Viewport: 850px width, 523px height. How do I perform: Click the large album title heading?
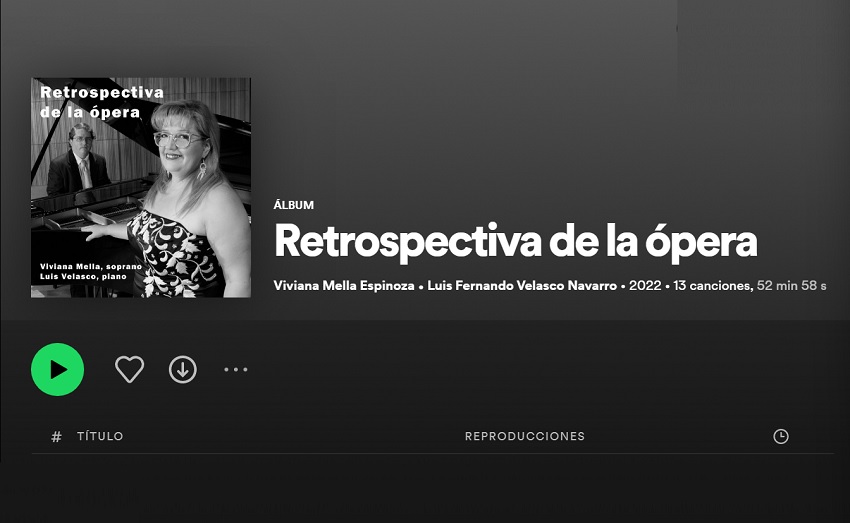pyautogui.click(x=516, y=242)
